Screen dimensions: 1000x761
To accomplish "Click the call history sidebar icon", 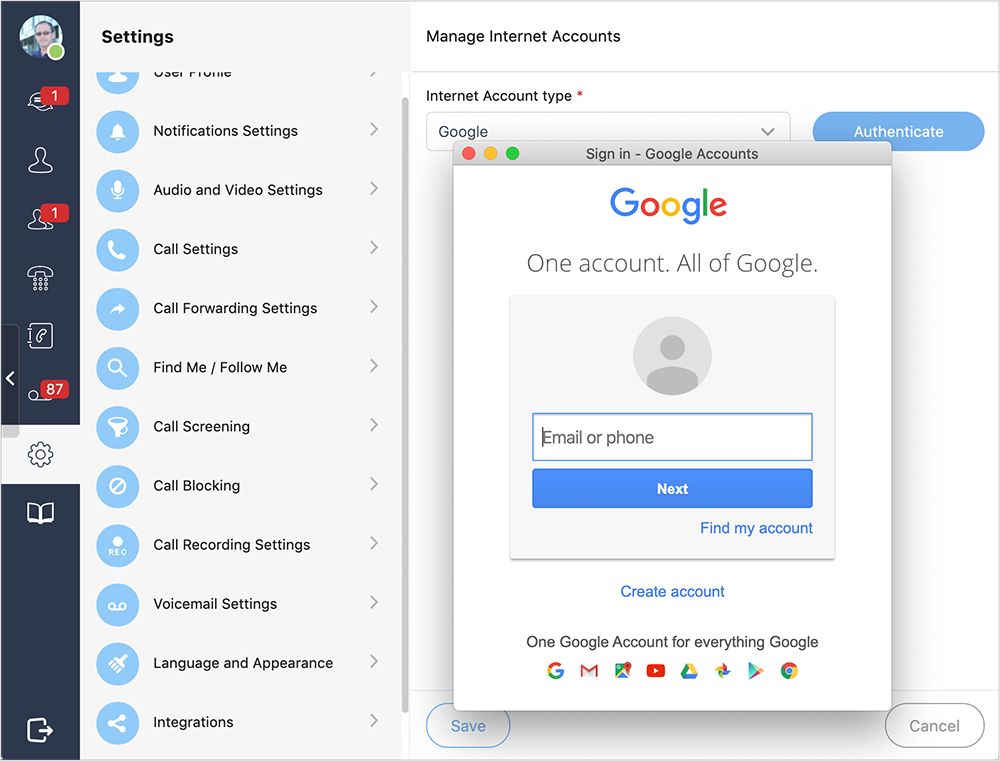I will coord(40,336).
